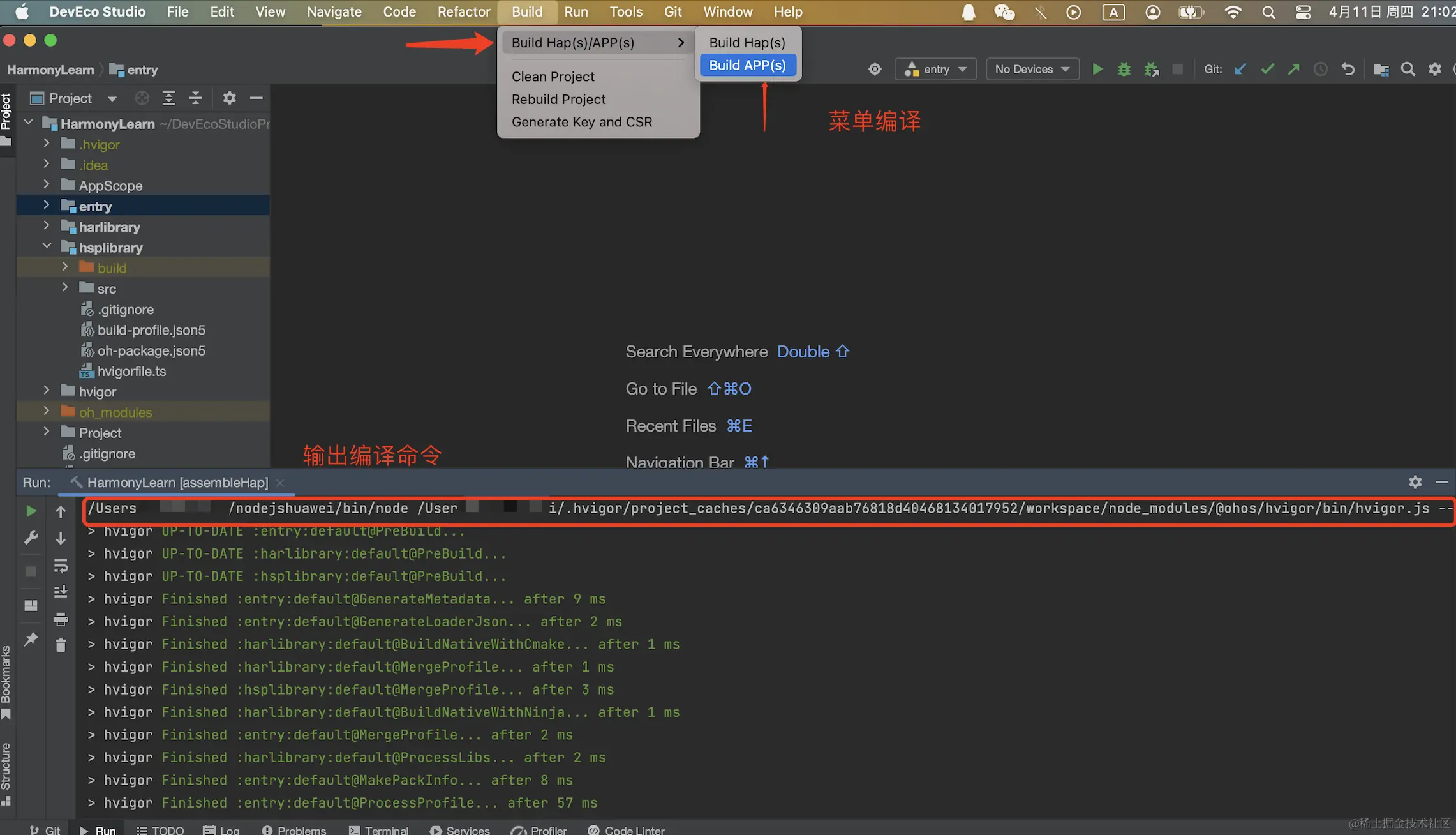Expand the oh_modules folder
1456x835 pixels.
coord(46,411)
